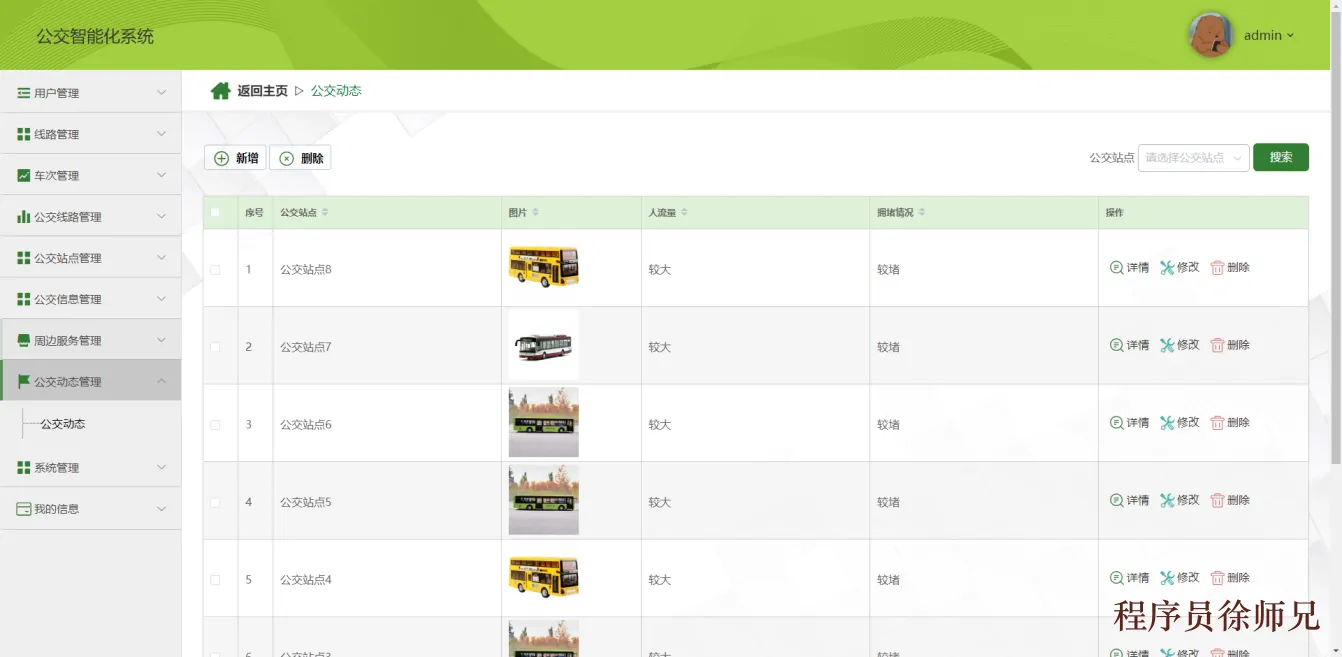Edit 公交站点6 row with 修改

click(x=1180, y=423)
